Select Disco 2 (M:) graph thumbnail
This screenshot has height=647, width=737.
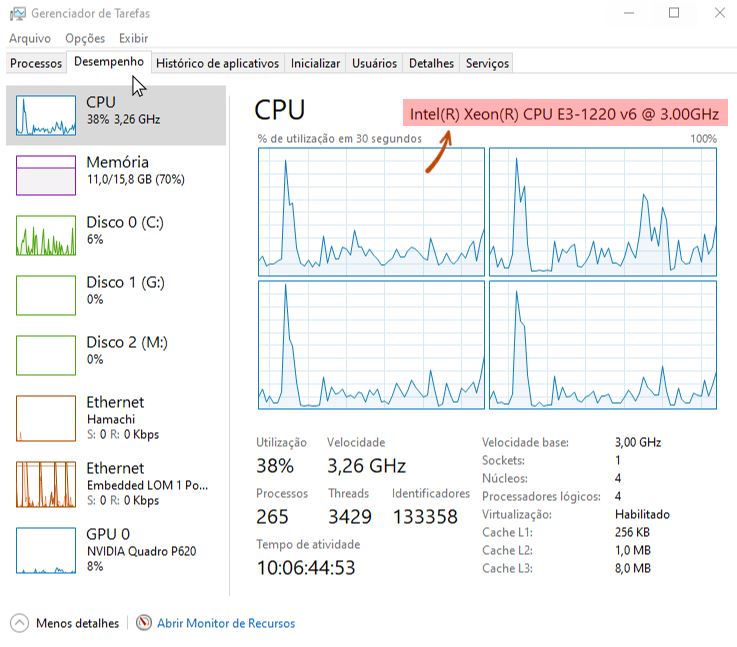pos(46,355)
